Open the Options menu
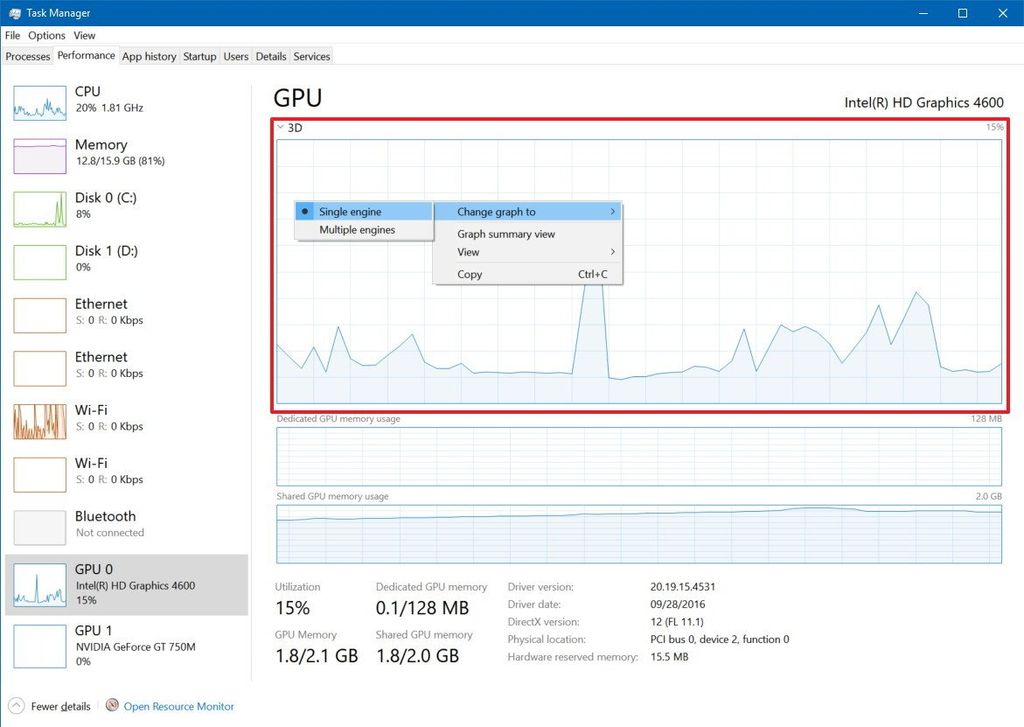This screenshot has height=727, width=1024. (46, 35)
